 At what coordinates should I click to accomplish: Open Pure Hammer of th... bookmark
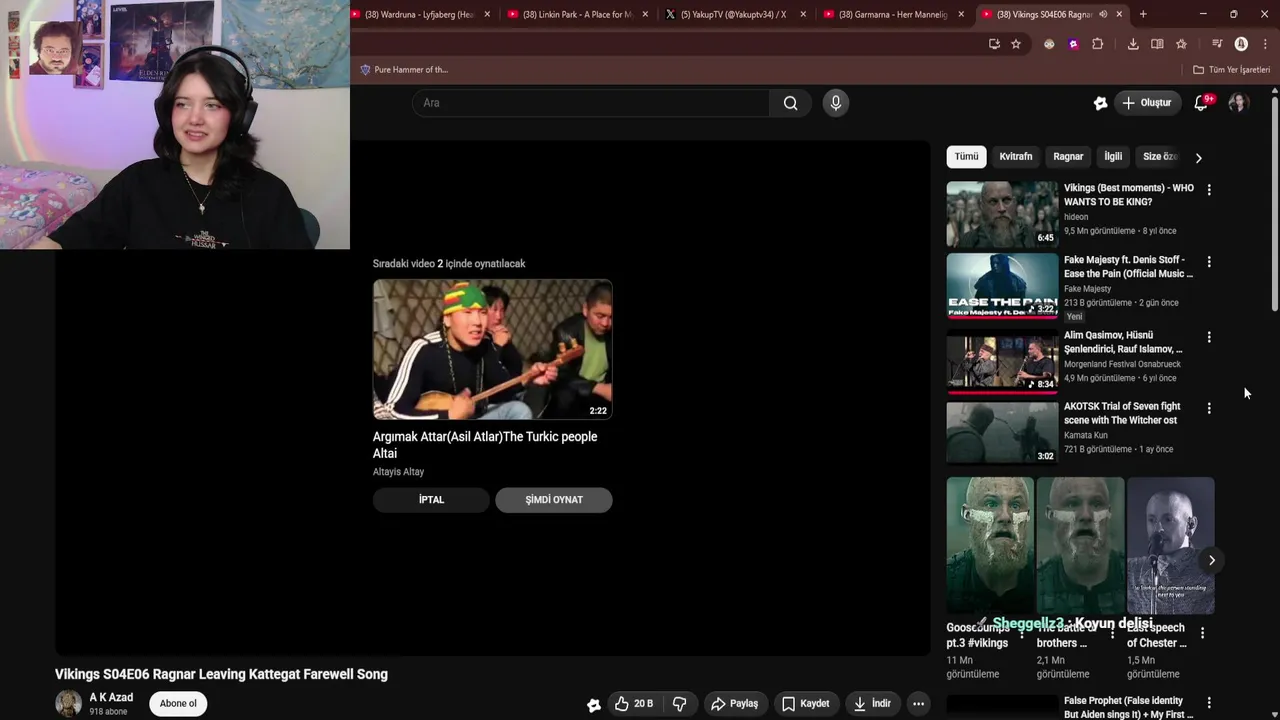pyautogui.click(x=404, y=70)
